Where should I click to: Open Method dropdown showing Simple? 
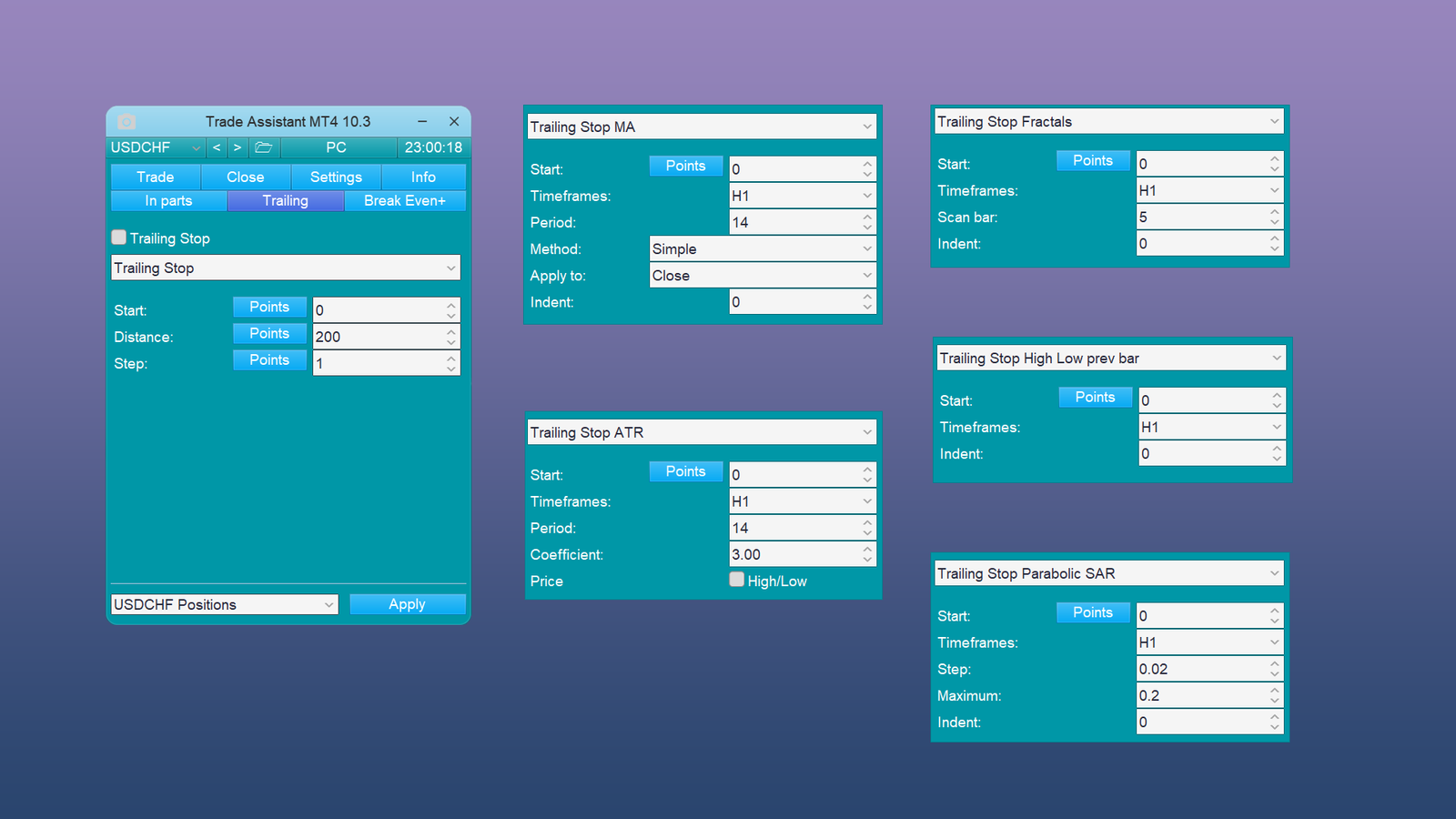[763, 248]
